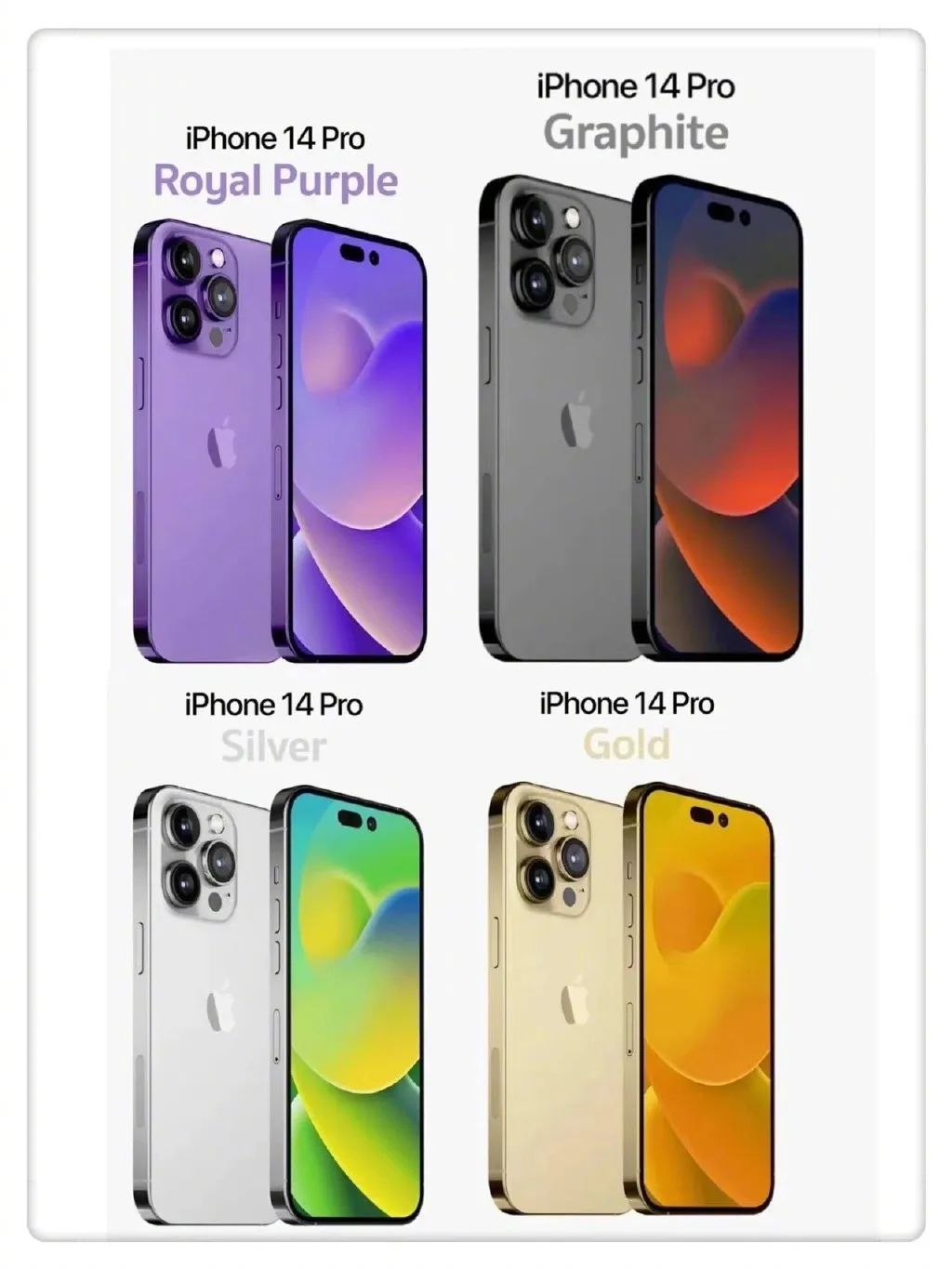Click the Apple logo on the purple iPhone
Viewport: 952px width, 1269px height.
point(221,444)
